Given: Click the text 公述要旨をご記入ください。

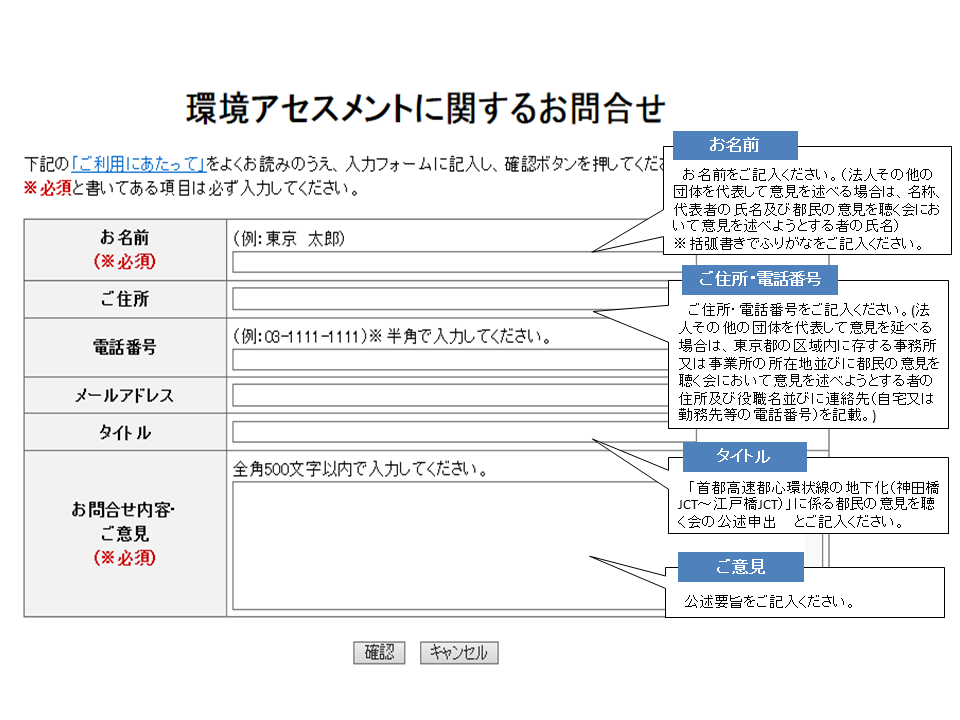Looking at the screenshot, I should pos(770,601).
